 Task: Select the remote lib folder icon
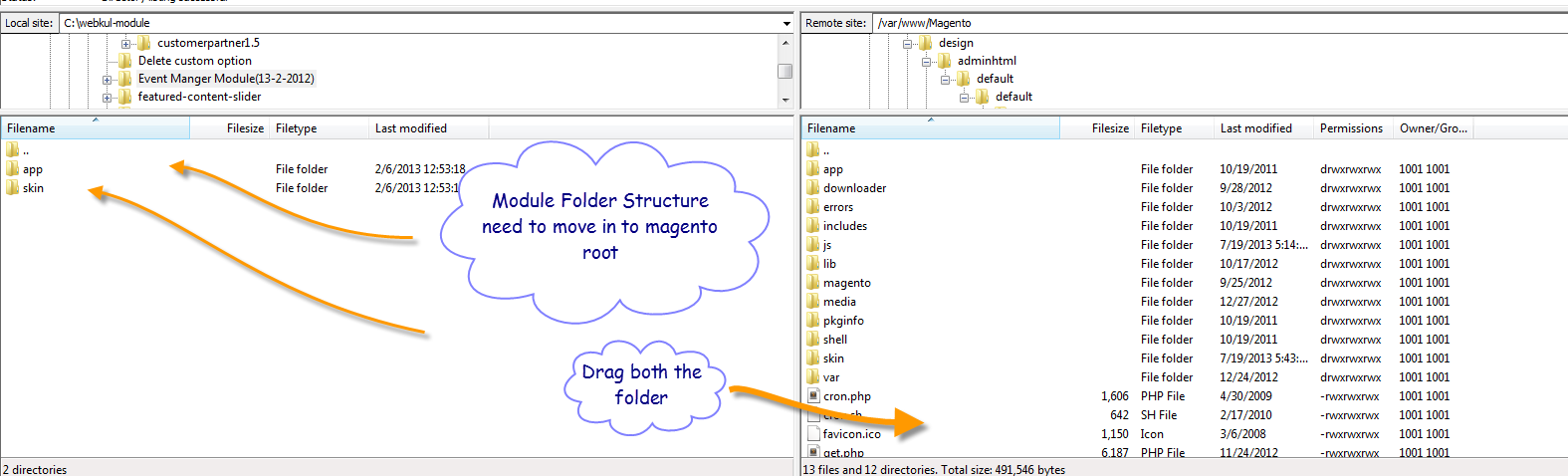point(812,263)
